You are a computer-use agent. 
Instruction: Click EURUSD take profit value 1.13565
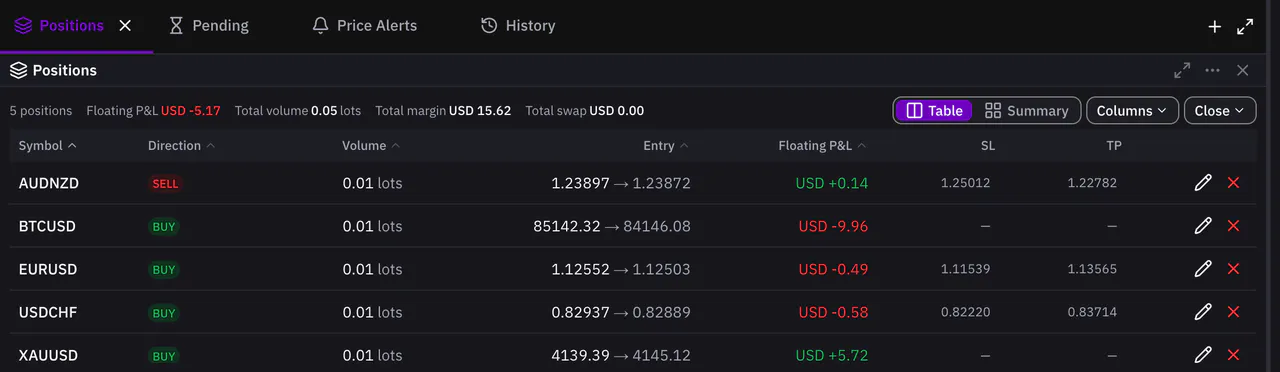click(x=1092, y=269)
